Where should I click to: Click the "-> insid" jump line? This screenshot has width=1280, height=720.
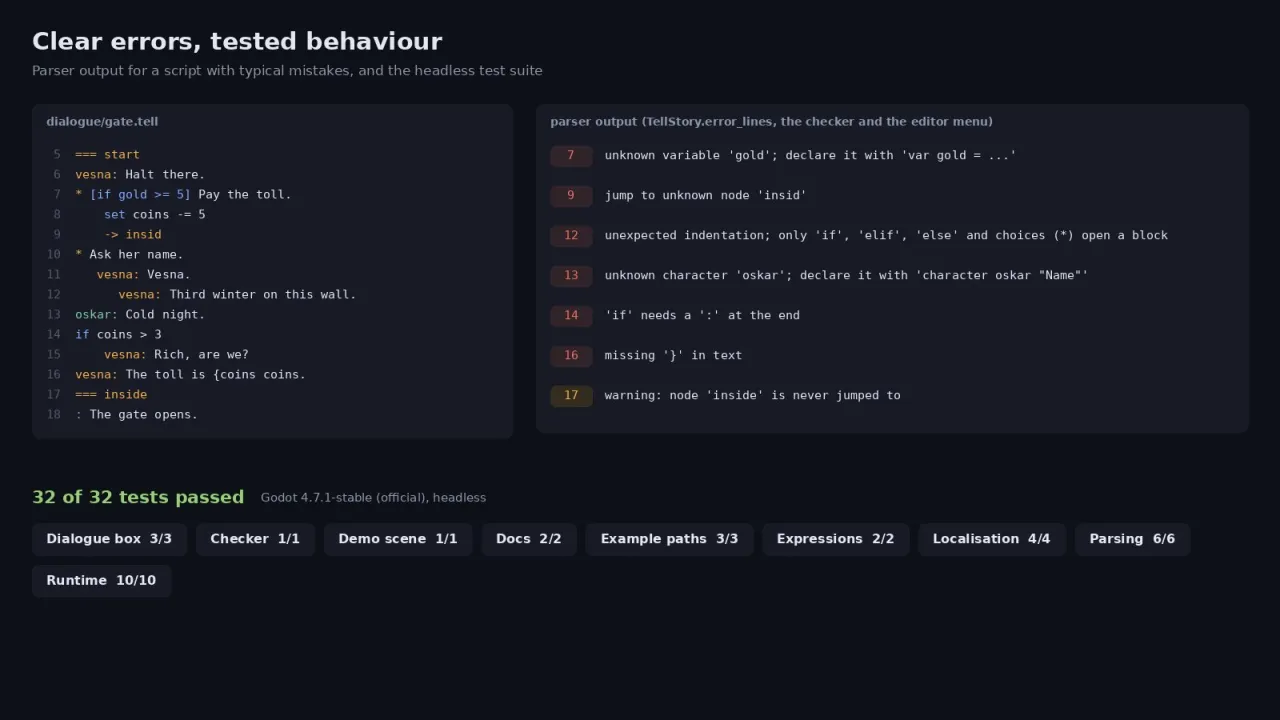coord(133,234)
